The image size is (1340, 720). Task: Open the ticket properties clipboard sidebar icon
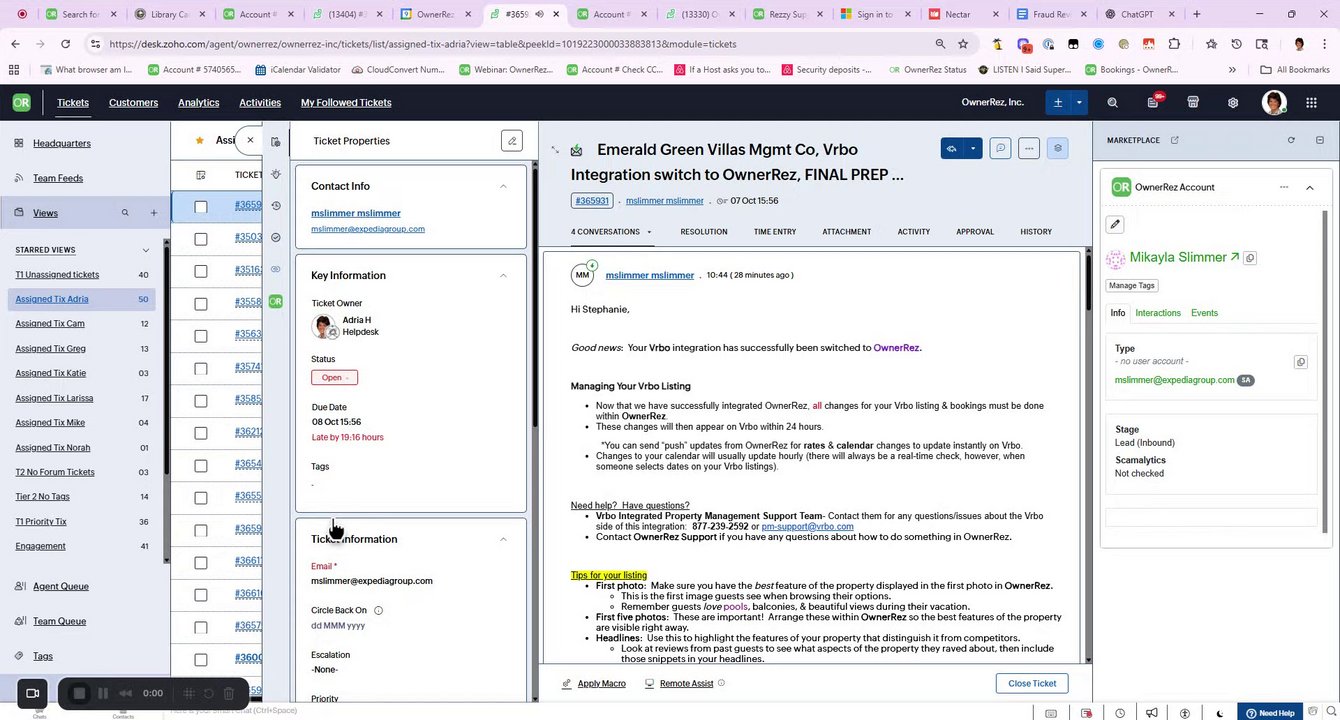tap(276, 141)
